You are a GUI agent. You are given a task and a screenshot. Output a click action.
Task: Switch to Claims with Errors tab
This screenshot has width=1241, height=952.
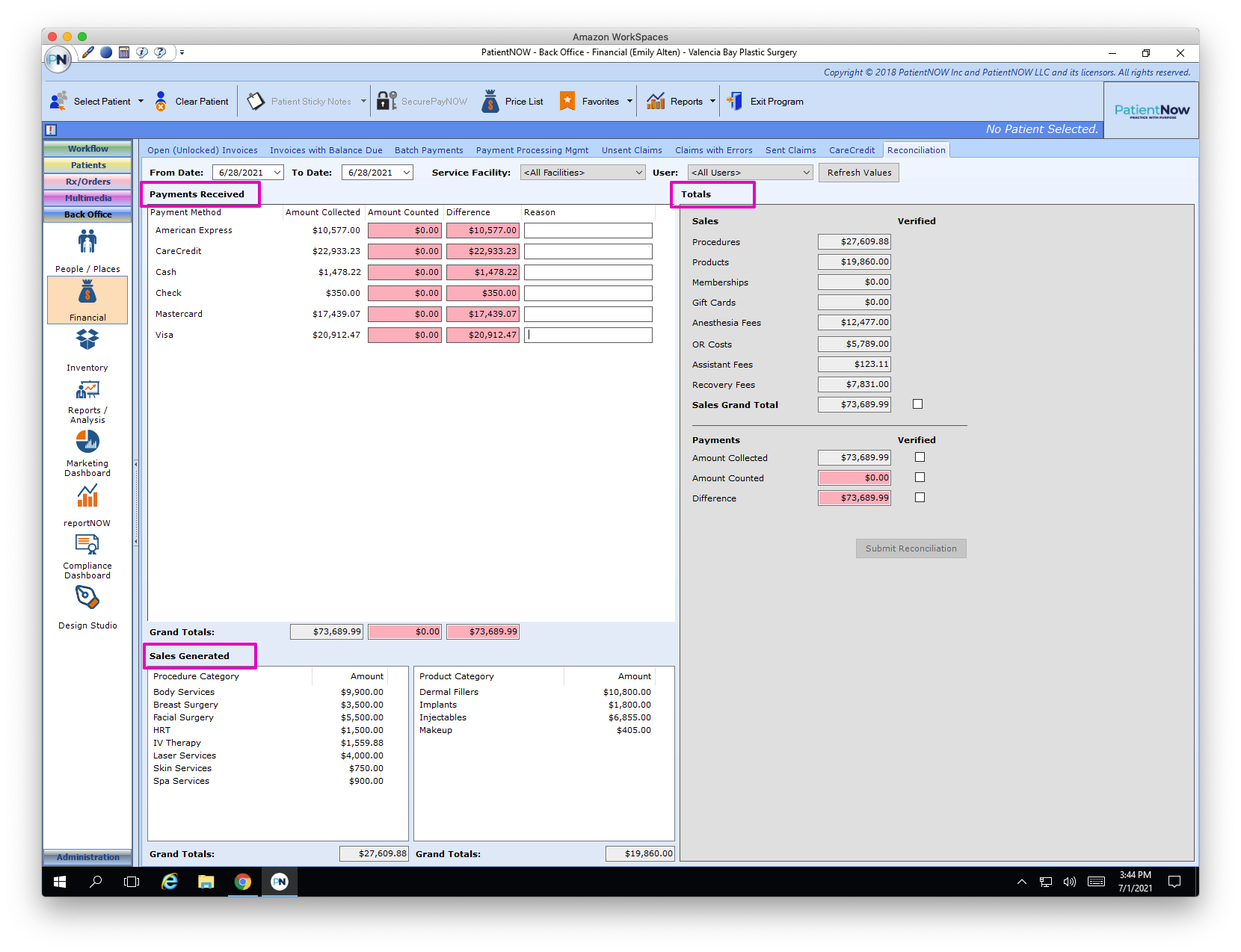tap(714, 150)
